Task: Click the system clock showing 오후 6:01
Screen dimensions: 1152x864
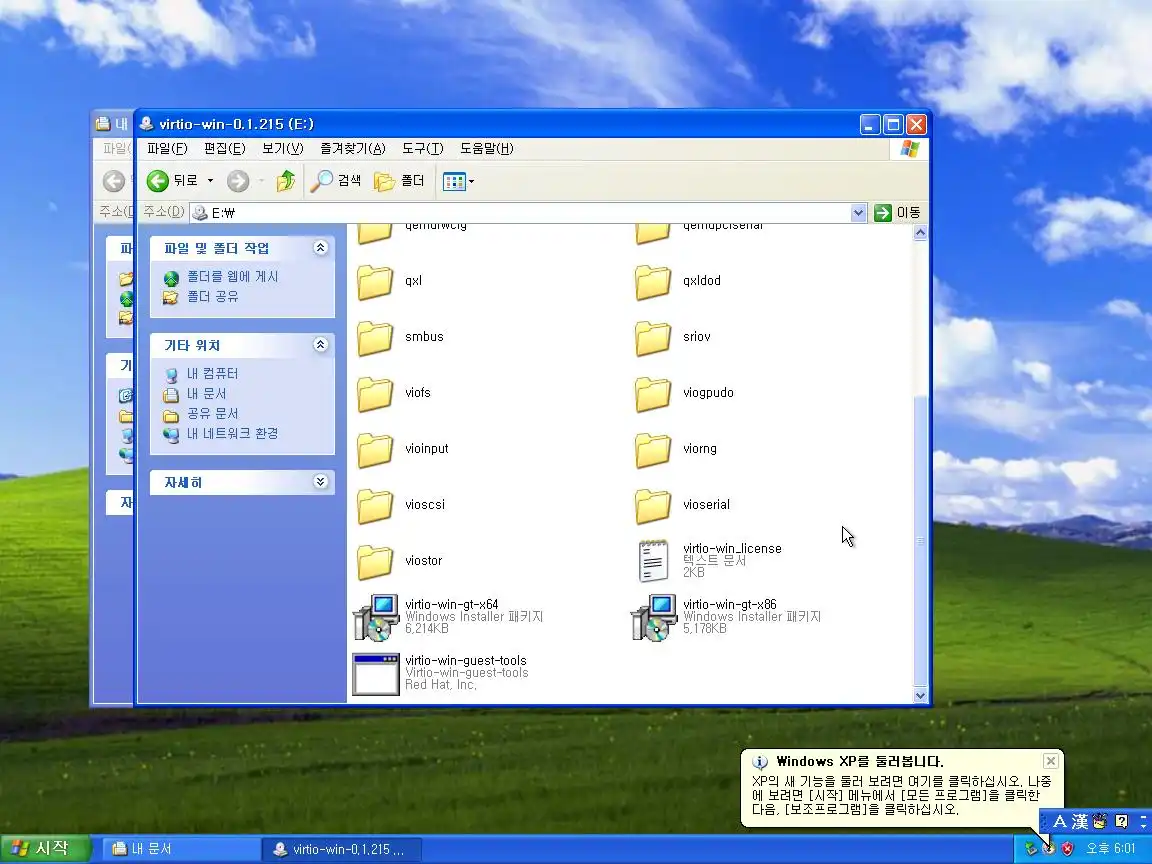Action: (x=1111, y=849)
